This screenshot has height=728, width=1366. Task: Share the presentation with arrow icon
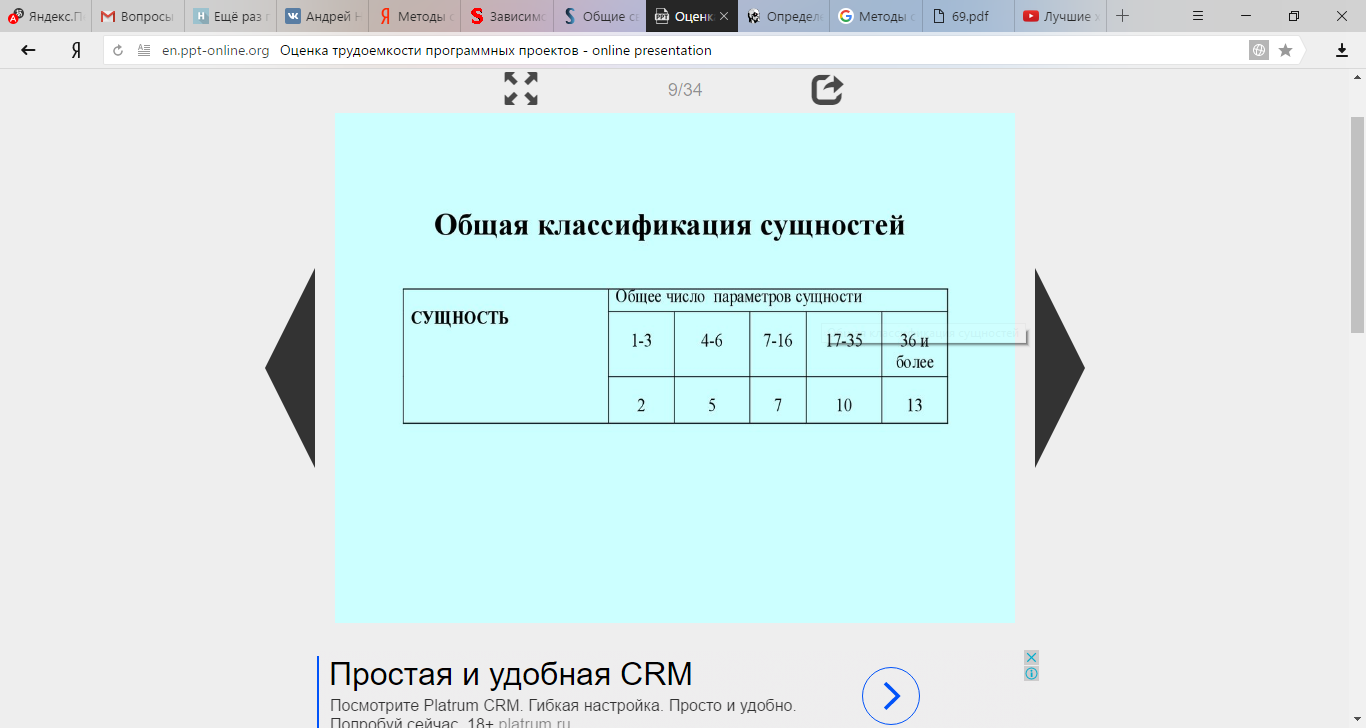tap(827, 89)
